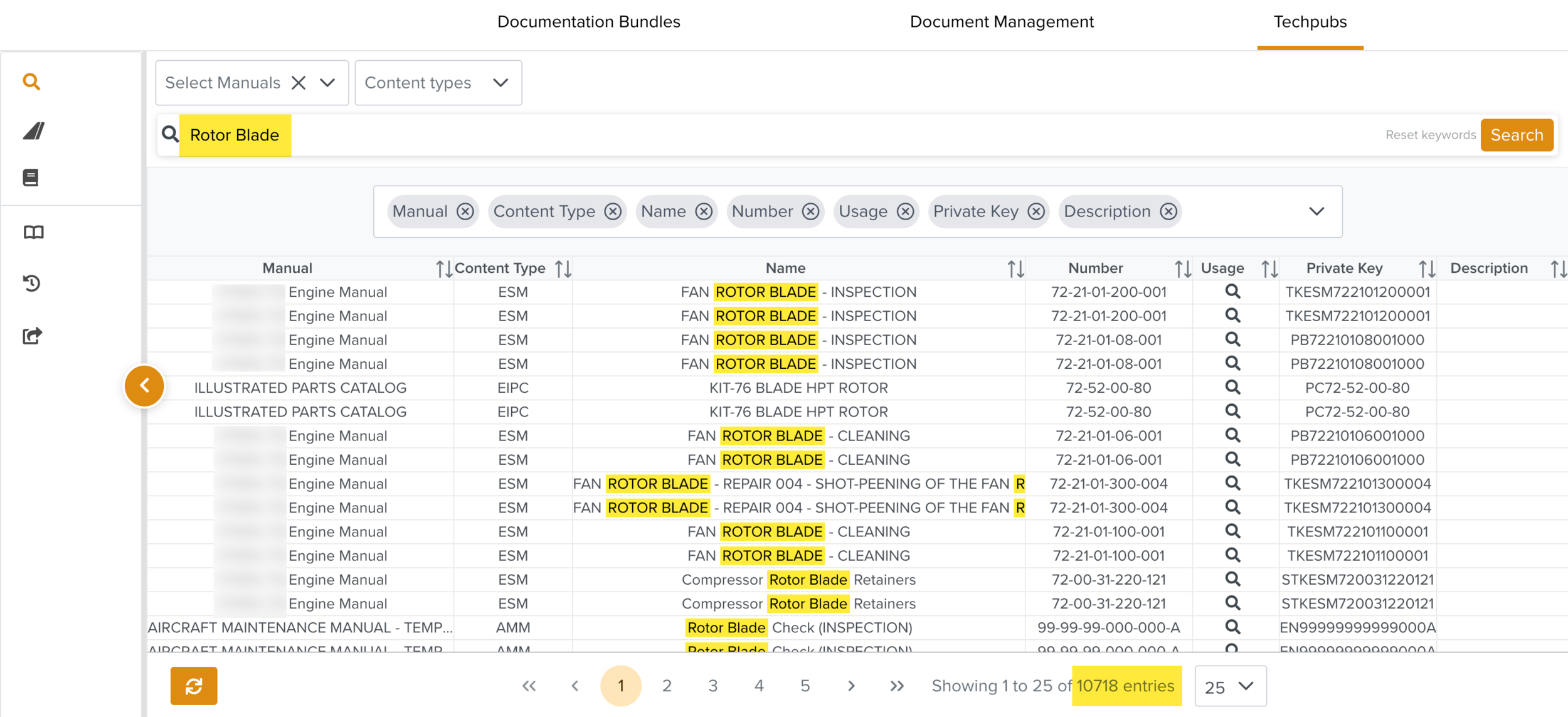Sort table by Name column arrows

[x=1015, y=269]
